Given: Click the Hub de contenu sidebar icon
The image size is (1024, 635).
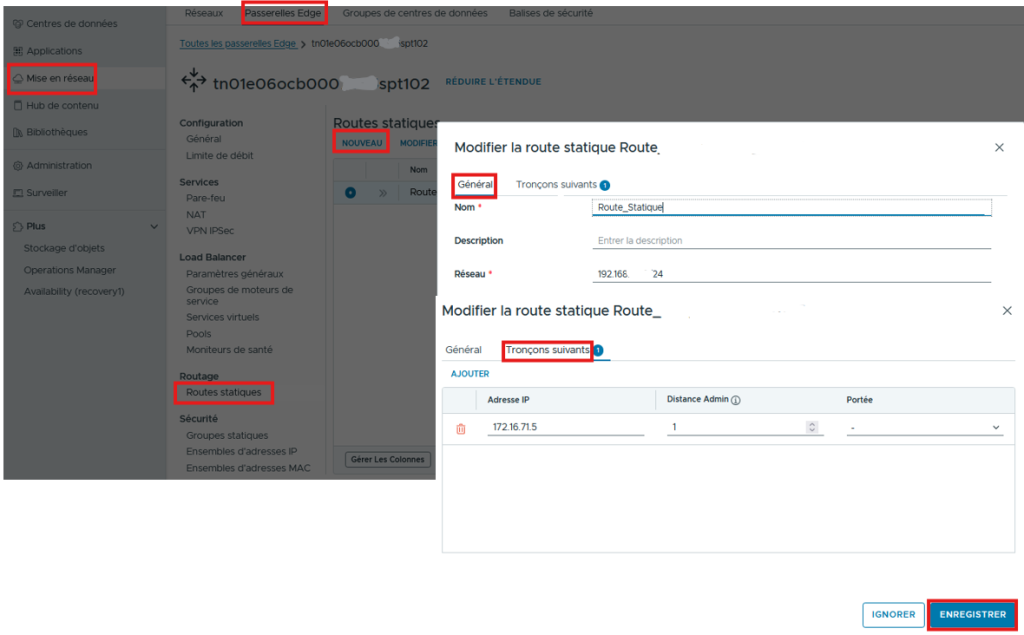Looking at the screenshot, I should point(18,105).
